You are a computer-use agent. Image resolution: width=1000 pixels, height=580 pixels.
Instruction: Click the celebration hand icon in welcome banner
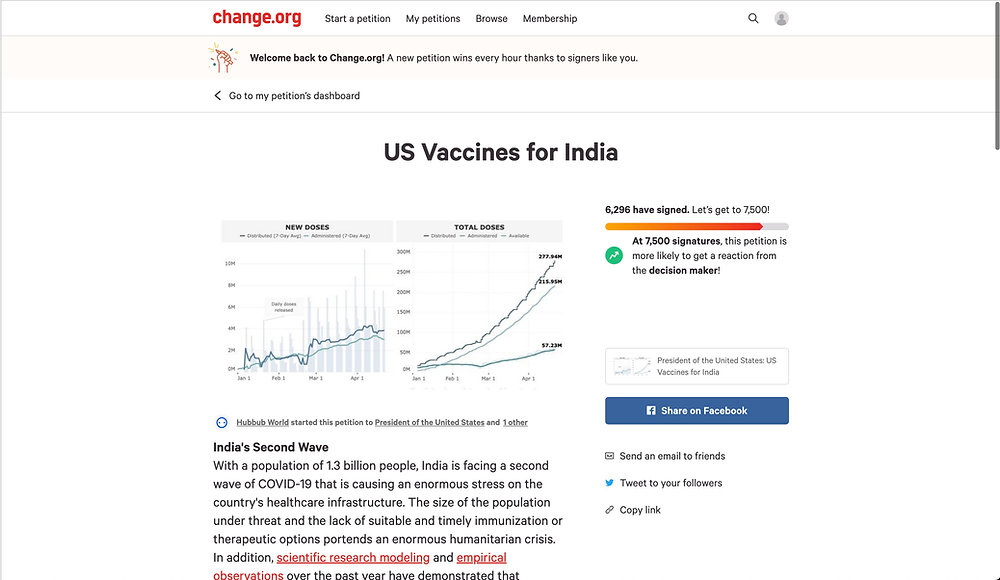(223, 58)
